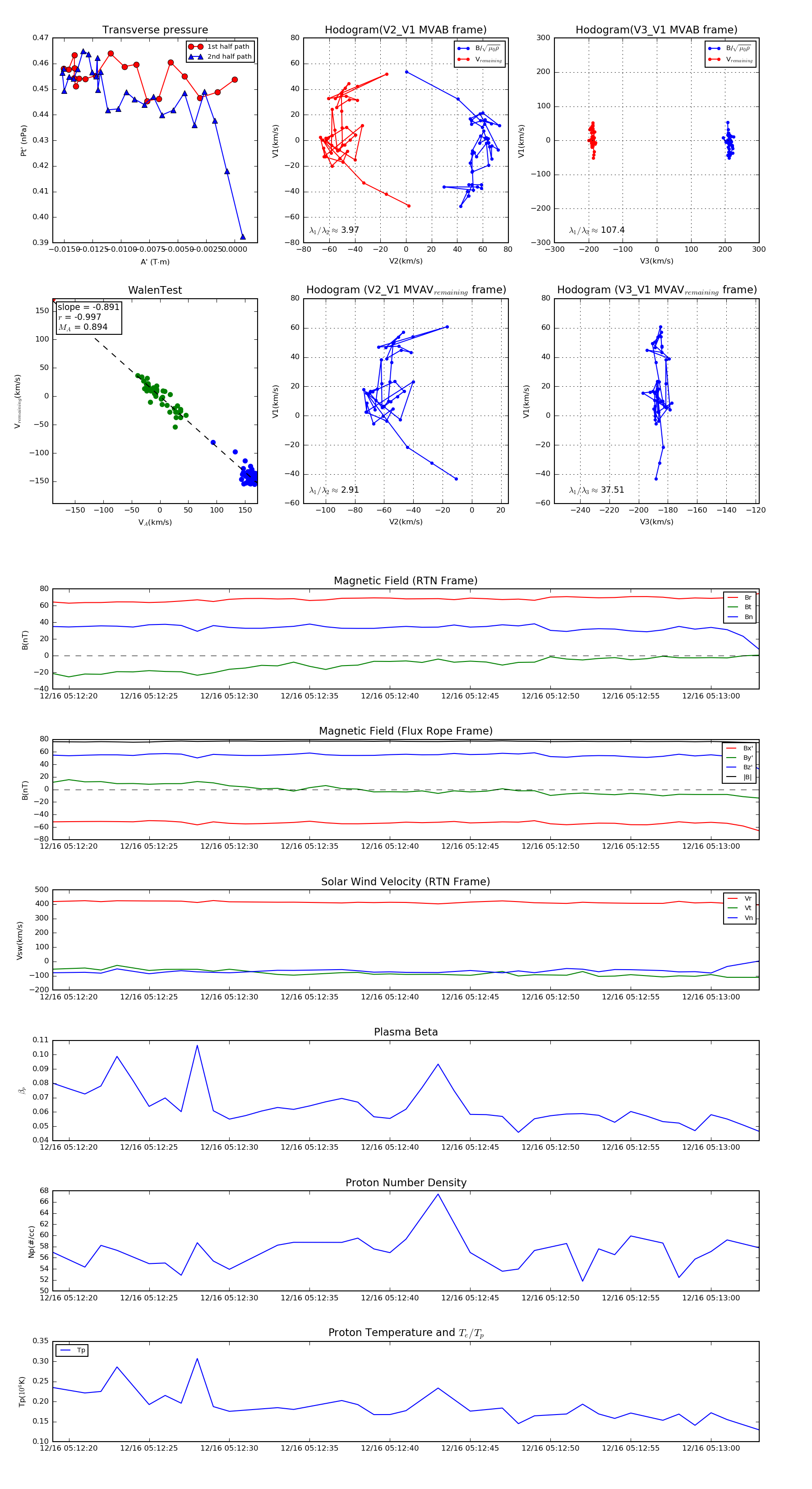Click the λ1/λ3 ≈ 37.51 annotation
This screenshot has width=812, height=1489.
[596, 490]
